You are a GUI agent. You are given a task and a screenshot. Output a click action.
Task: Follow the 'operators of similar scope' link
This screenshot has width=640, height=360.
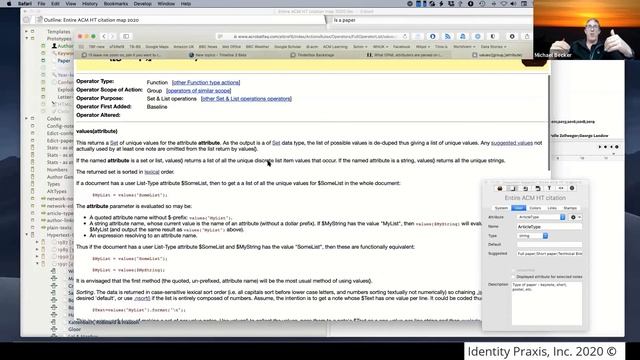click(198, 91)
